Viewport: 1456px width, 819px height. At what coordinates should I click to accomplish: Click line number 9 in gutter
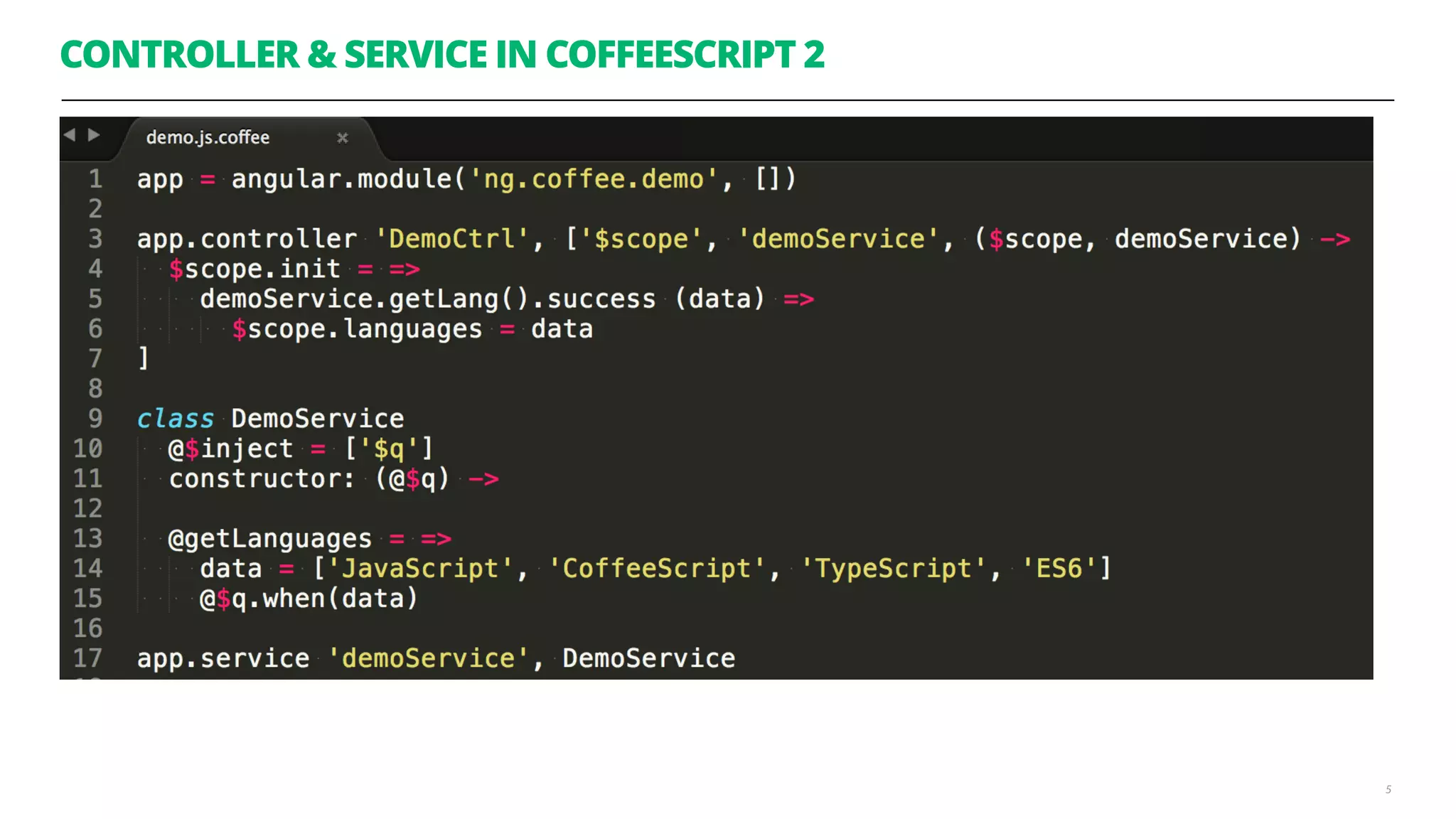95,419
